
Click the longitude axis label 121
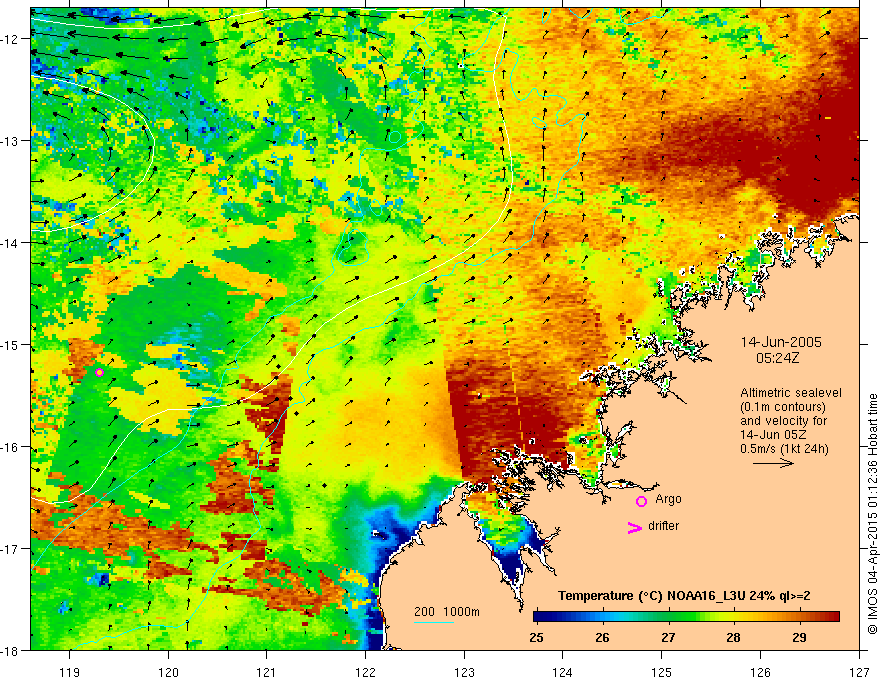[x=267, y=672]
